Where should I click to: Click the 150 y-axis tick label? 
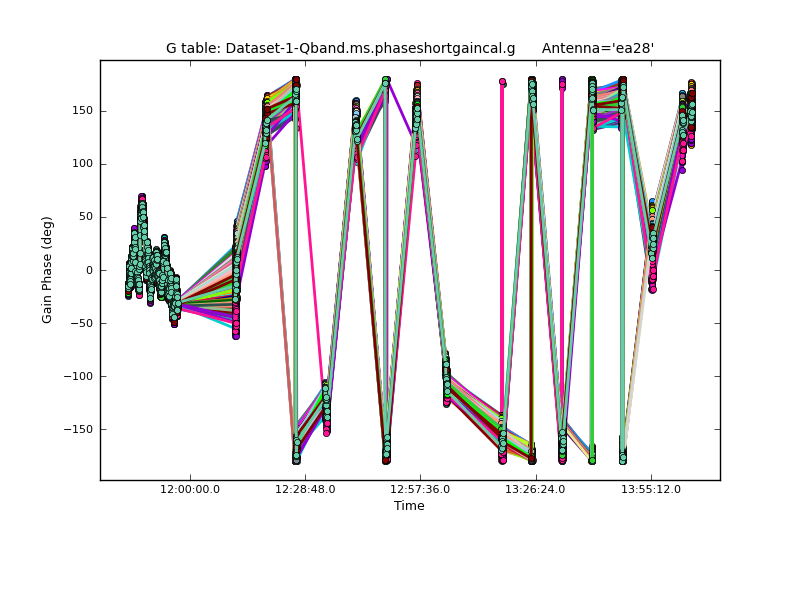tap(81, 110)
